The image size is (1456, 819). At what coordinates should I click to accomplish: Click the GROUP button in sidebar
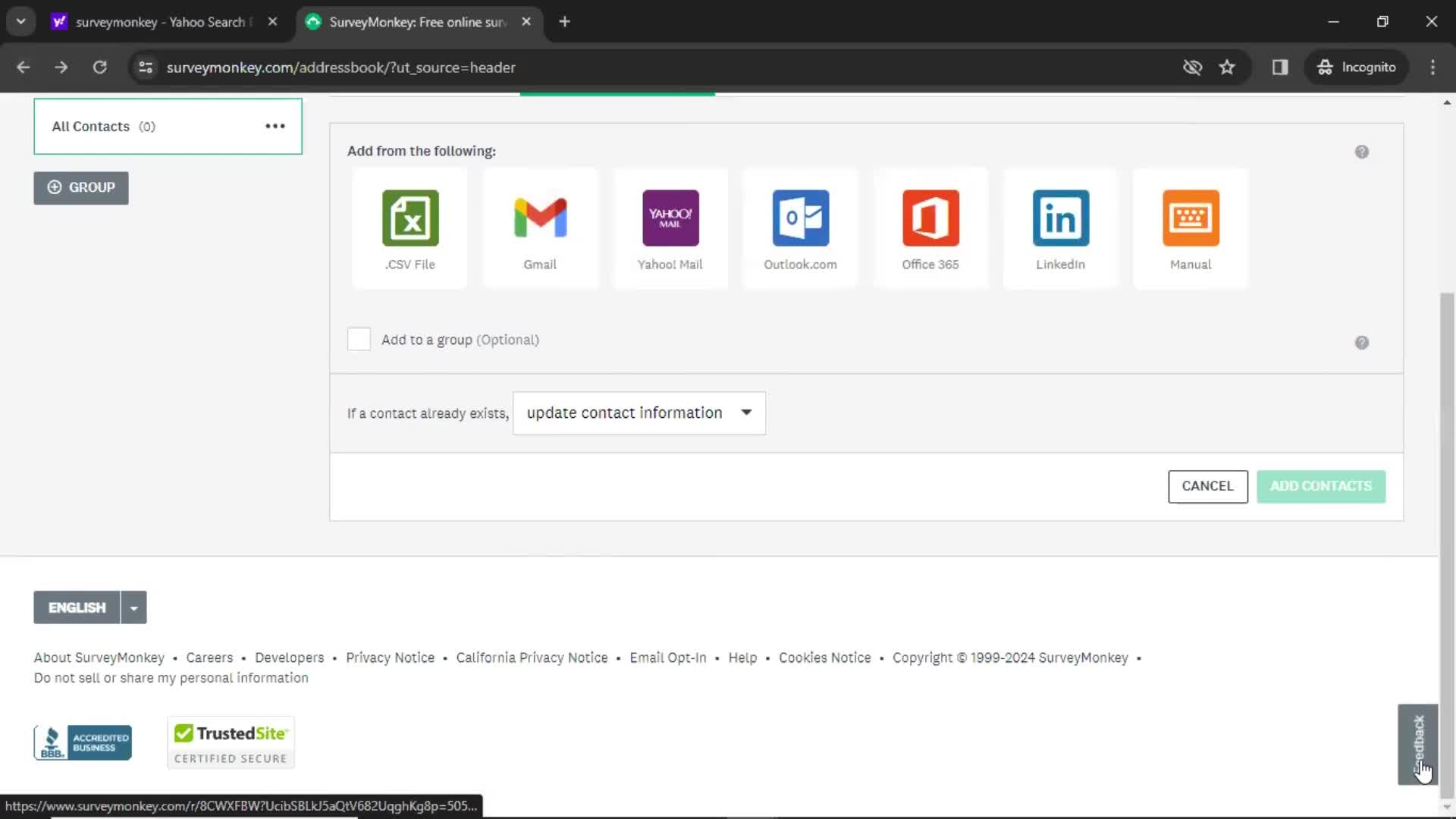coord(81,187)
